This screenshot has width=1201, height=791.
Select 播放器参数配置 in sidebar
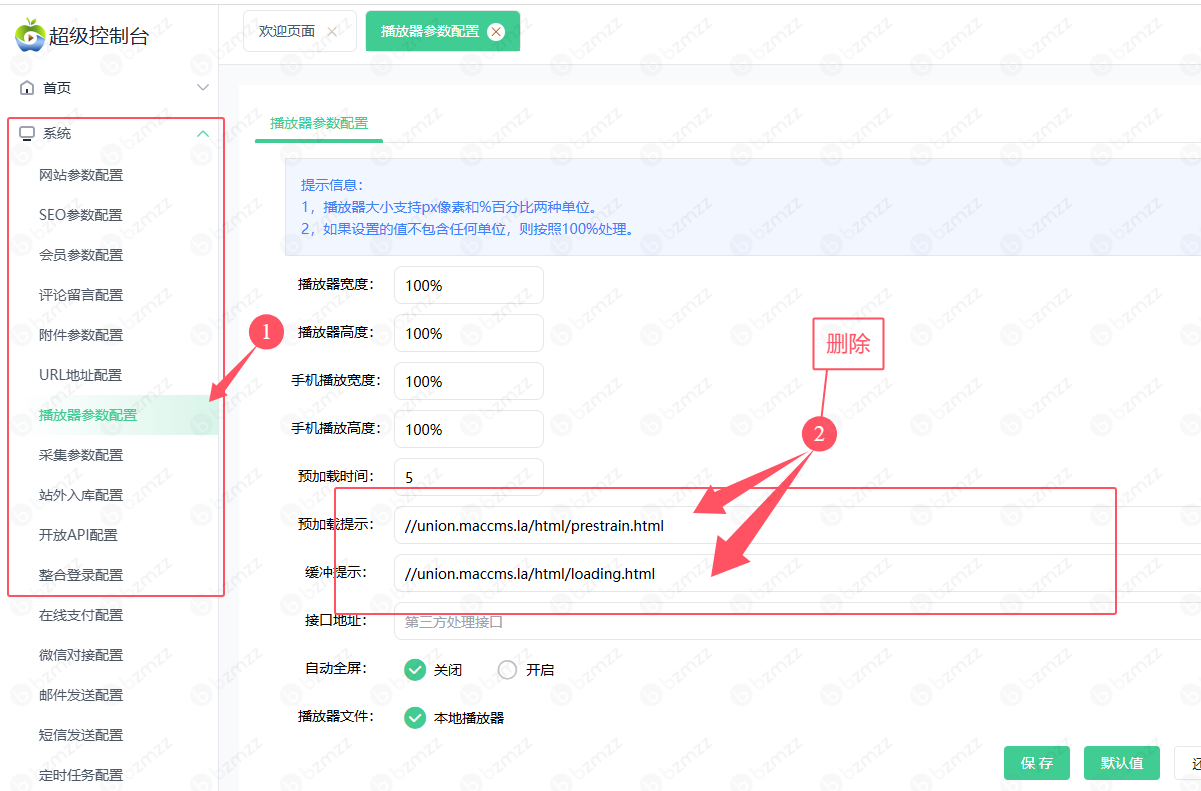[88, 415]
